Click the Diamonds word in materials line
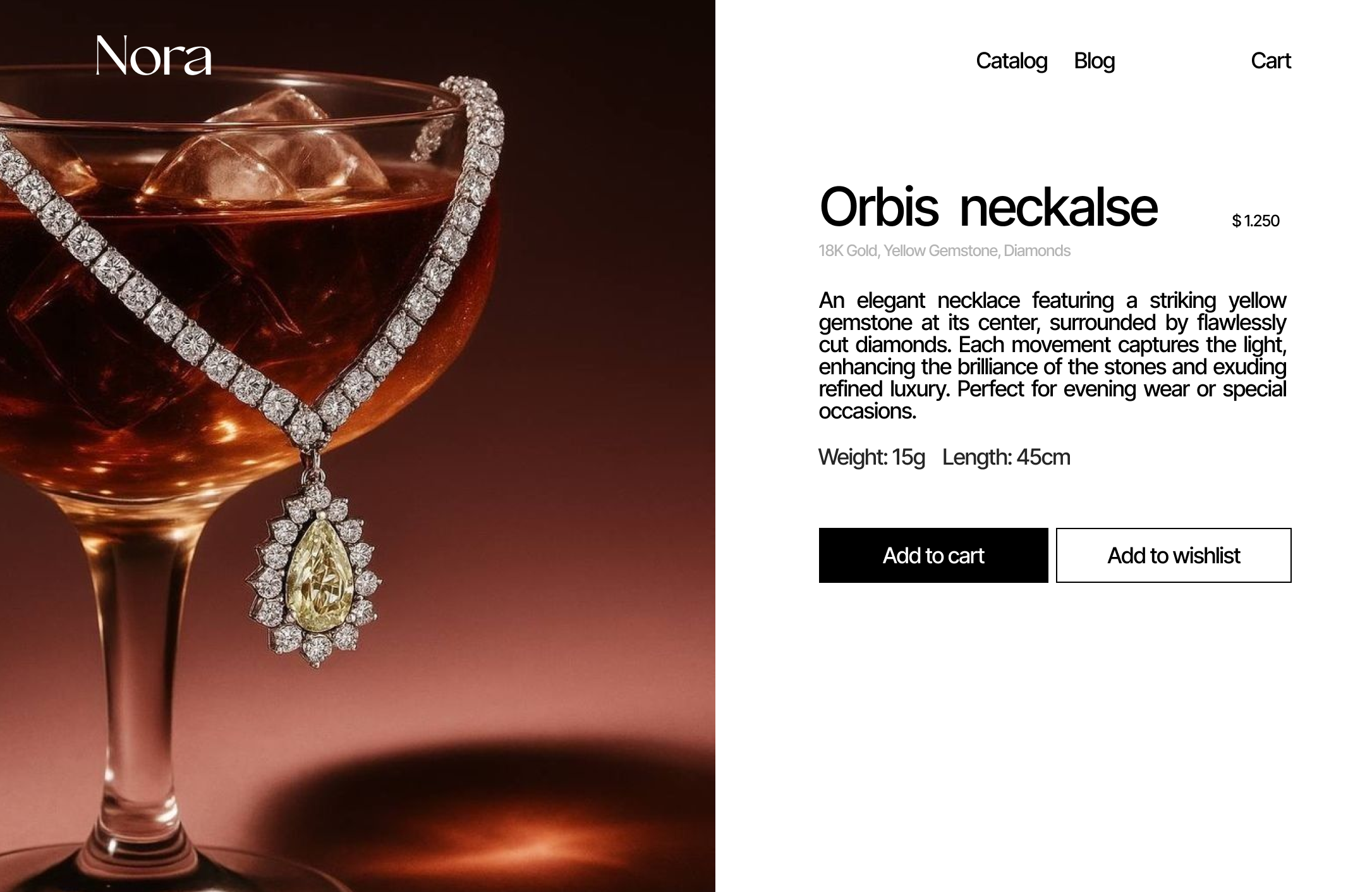Screen dimensions: 1372x892 click(x=1036, y=251)
